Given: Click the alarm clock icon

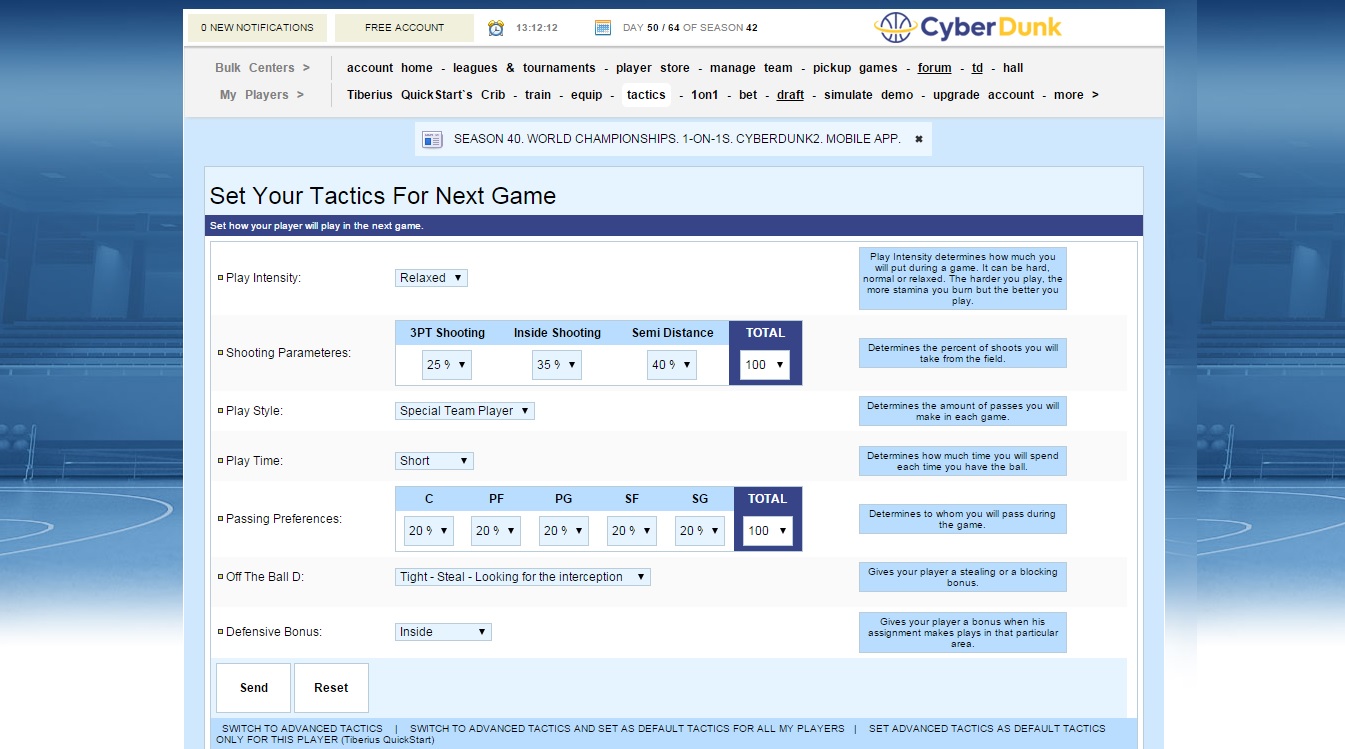Looking at the screenshot, I should coord(496,28).
